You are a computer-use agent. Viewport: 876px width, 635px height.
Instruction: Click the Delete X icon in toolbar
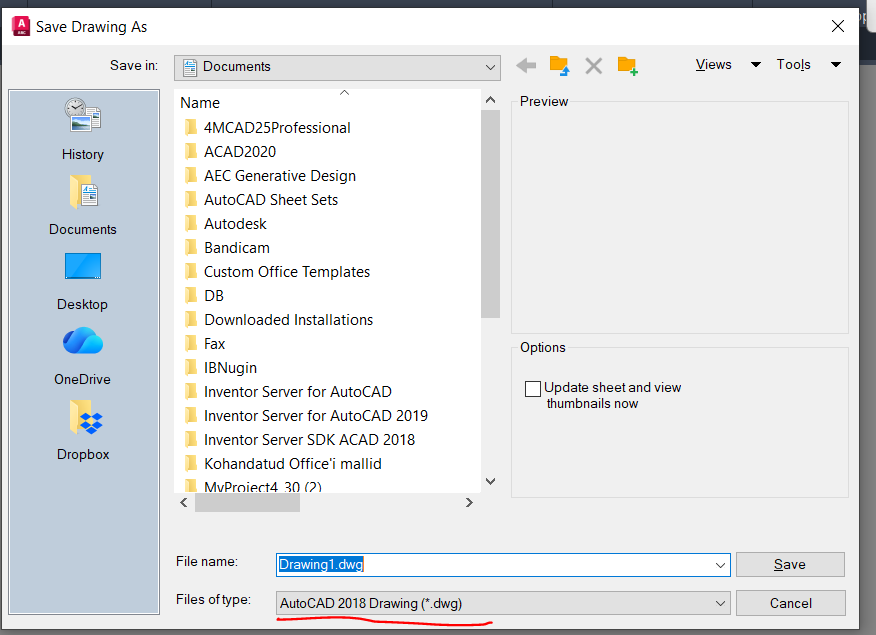tap(593, 66)
